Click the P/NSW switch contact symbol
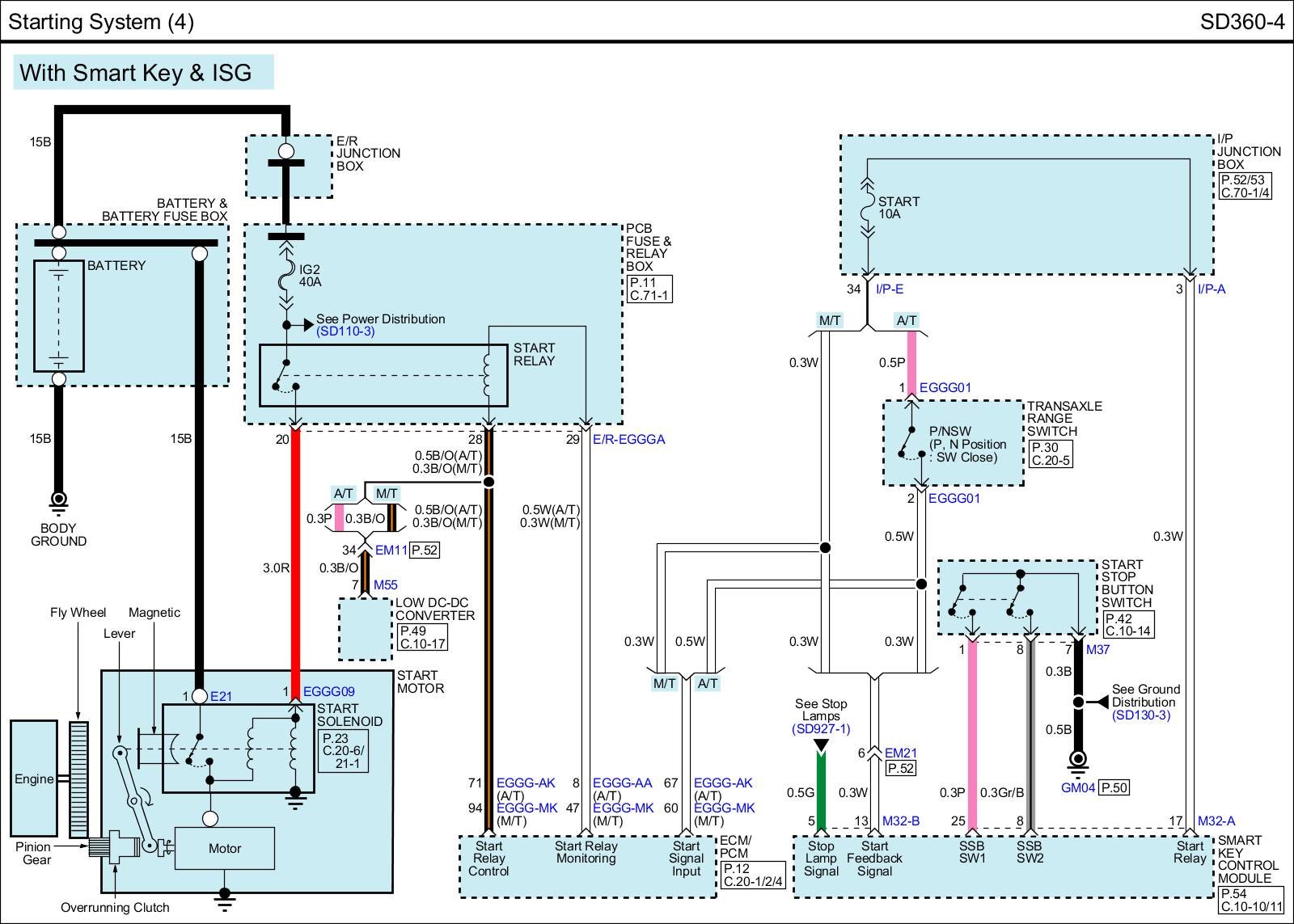This screenshot has height=924, width=1294. coord(910,445)
